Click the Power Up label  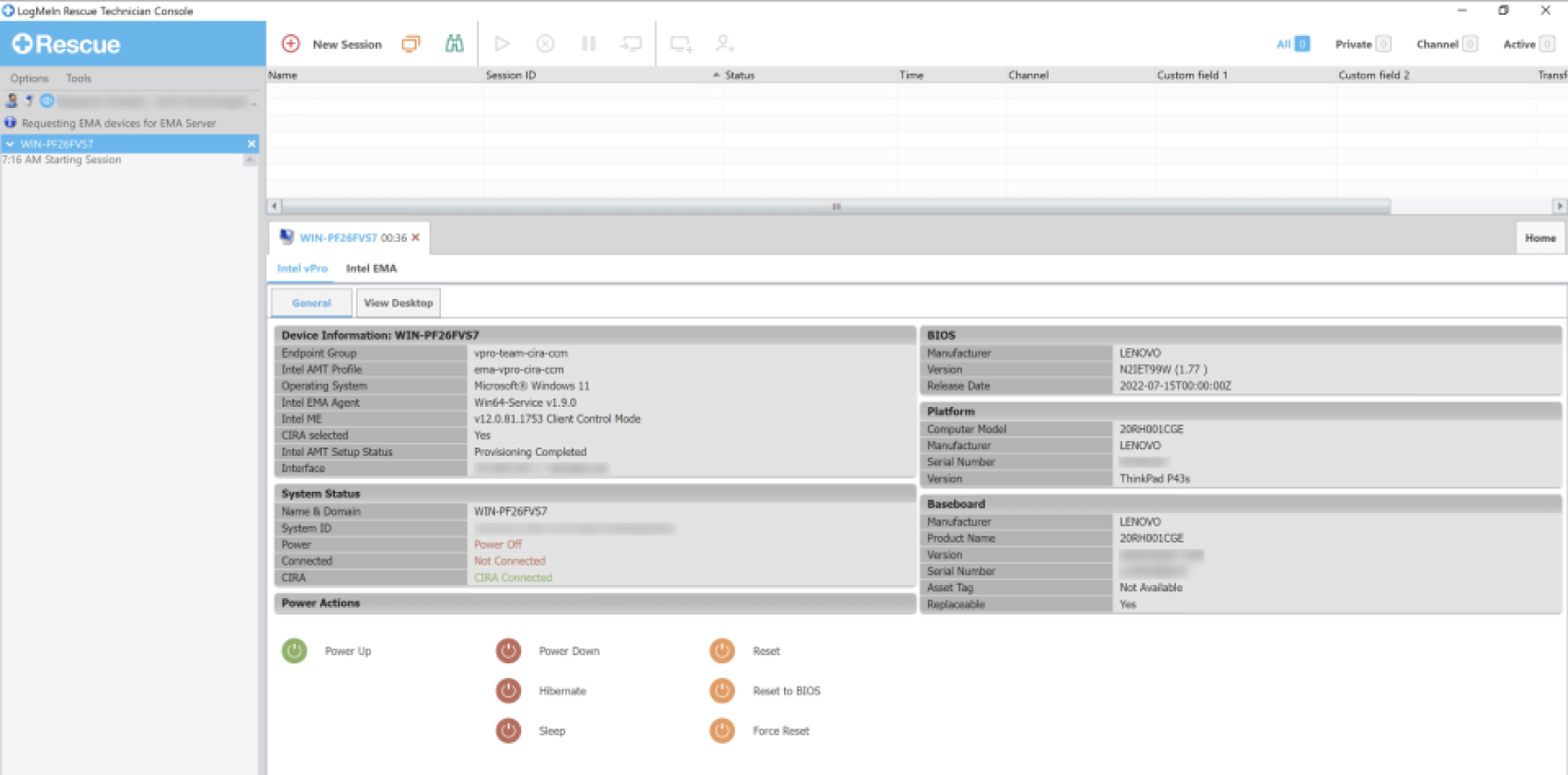348,651
